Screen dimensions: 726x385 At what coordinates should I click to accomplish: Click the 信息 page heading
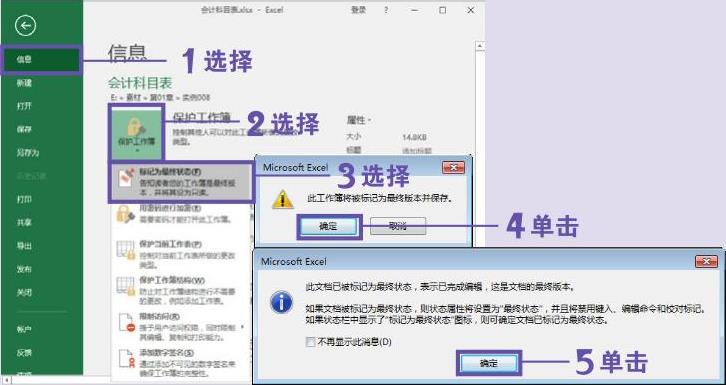[x=127, y=53]
